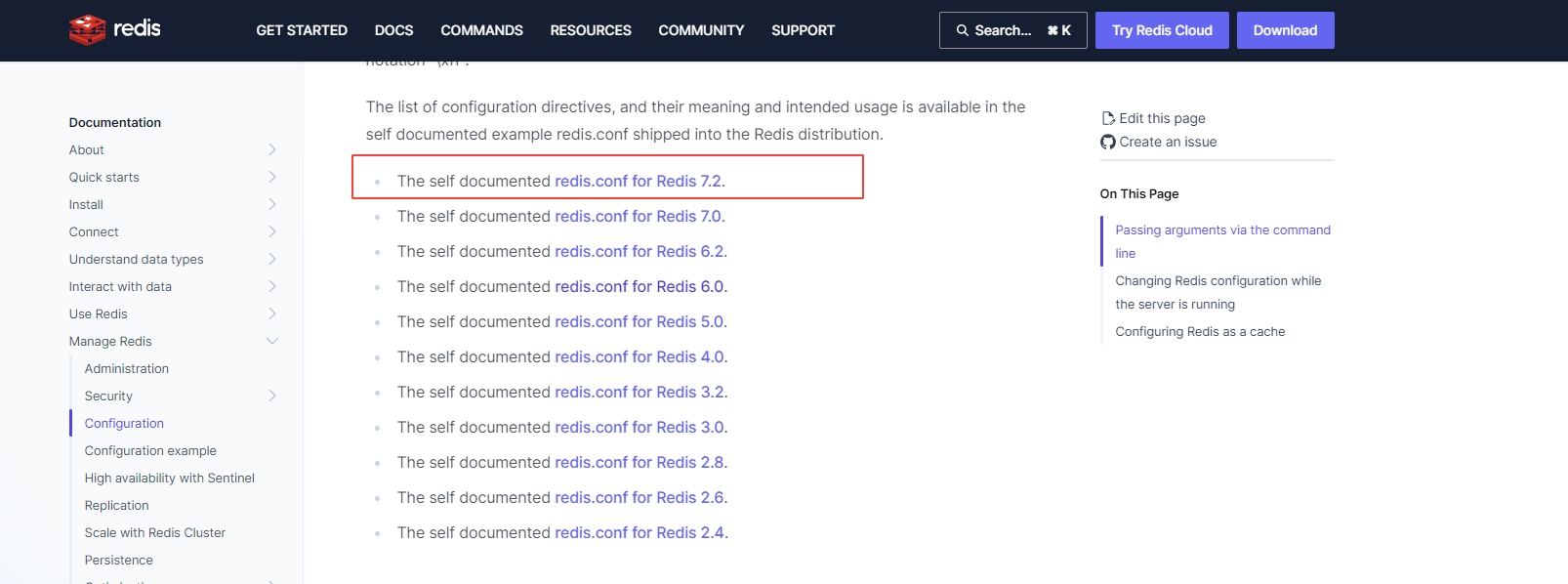The height and width of the screenshot is (584, 1568).
Task: Open the SUPPORT menu
Action: 804,30
